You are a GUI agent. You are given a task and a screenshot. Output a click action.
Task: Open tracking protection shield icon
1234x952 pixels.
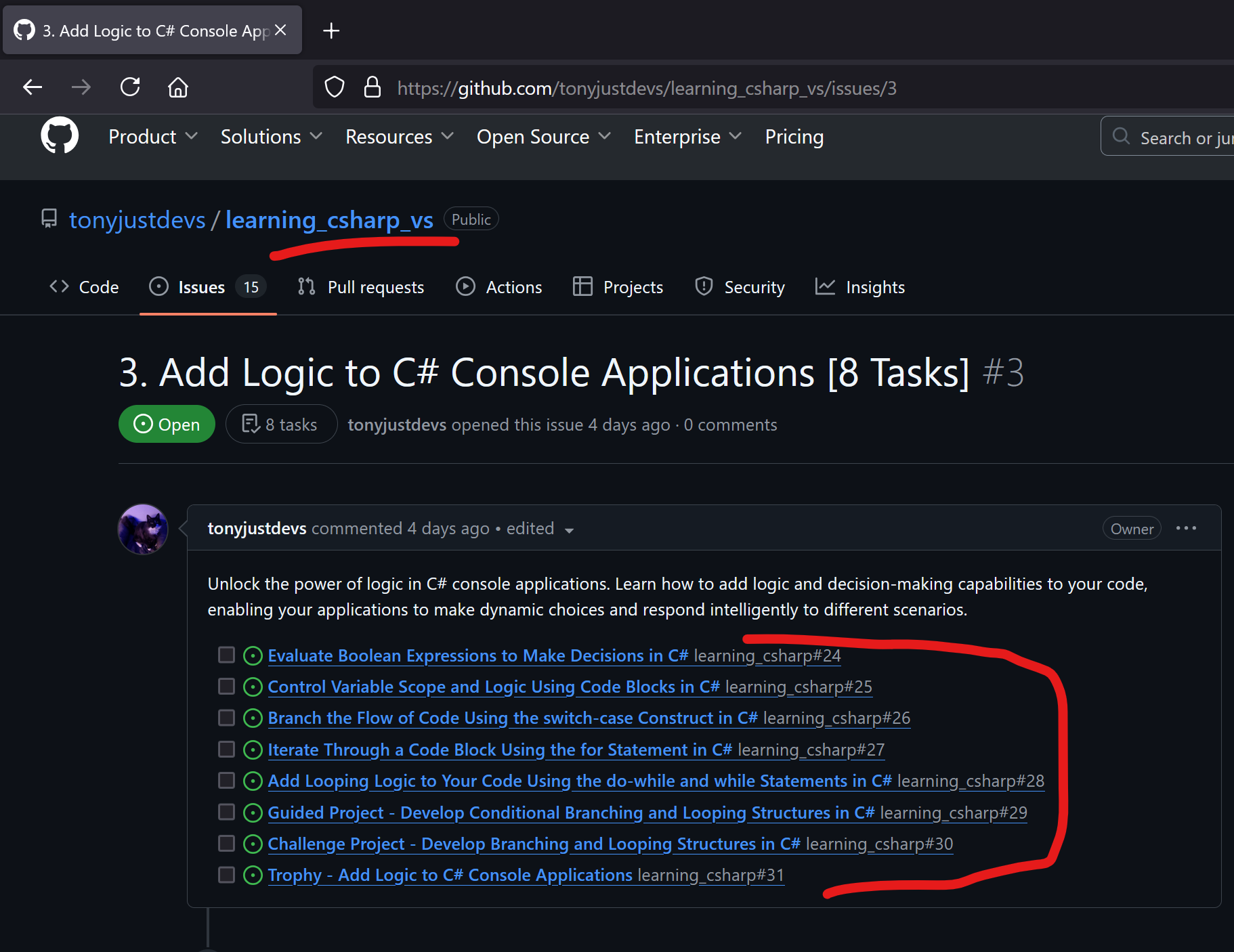coord(335,87)
